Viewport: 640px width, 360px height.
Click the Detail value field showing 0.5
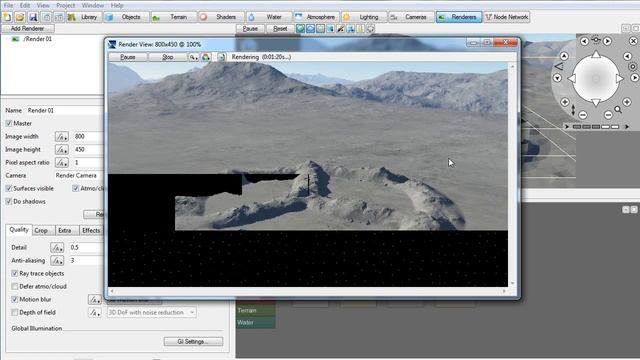85,248
